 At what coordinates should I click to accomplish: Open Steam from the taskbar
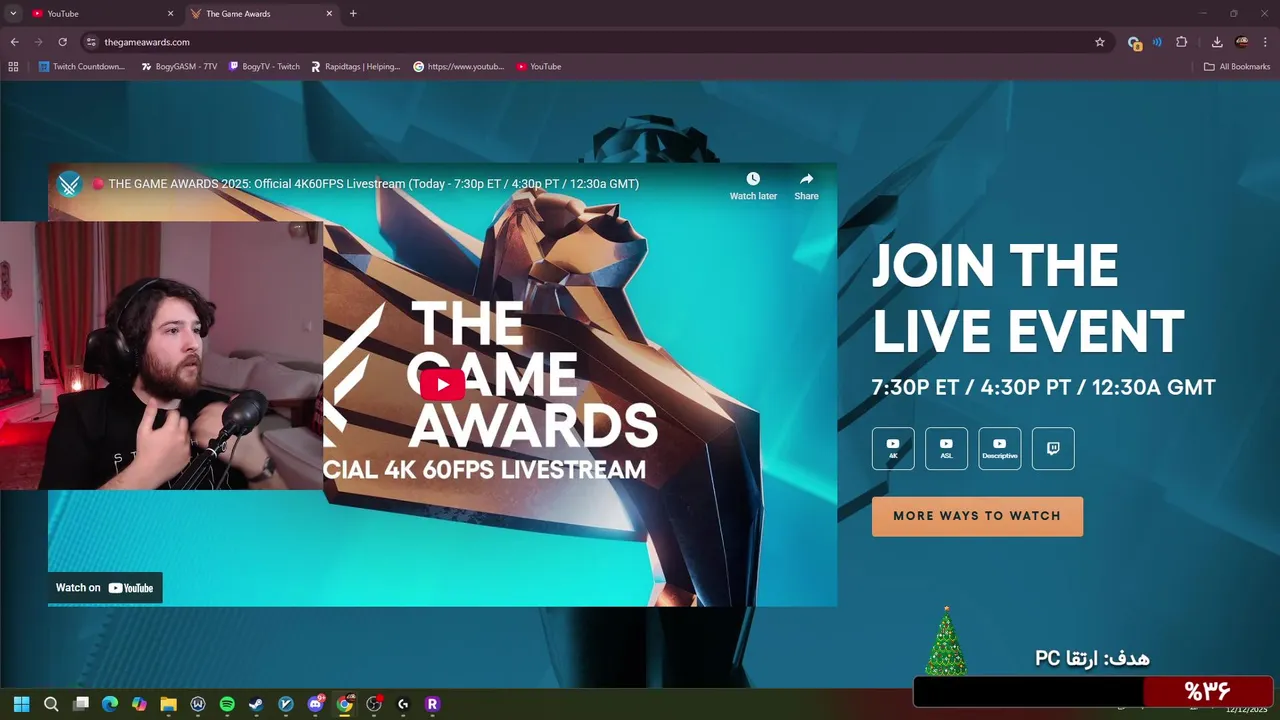click(256, 704)
